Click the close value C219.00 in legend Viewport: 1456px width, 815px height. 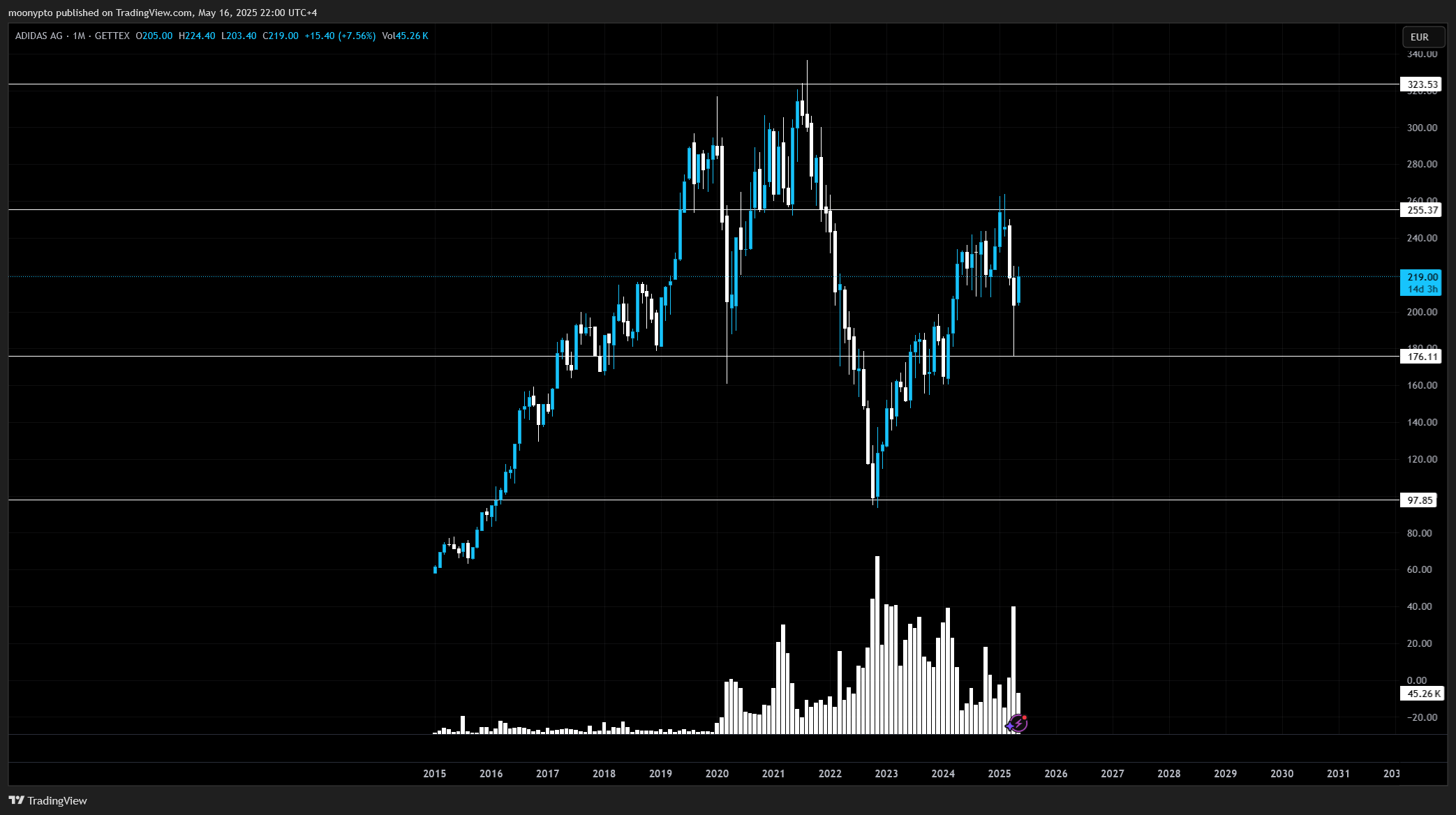point(281,36)
